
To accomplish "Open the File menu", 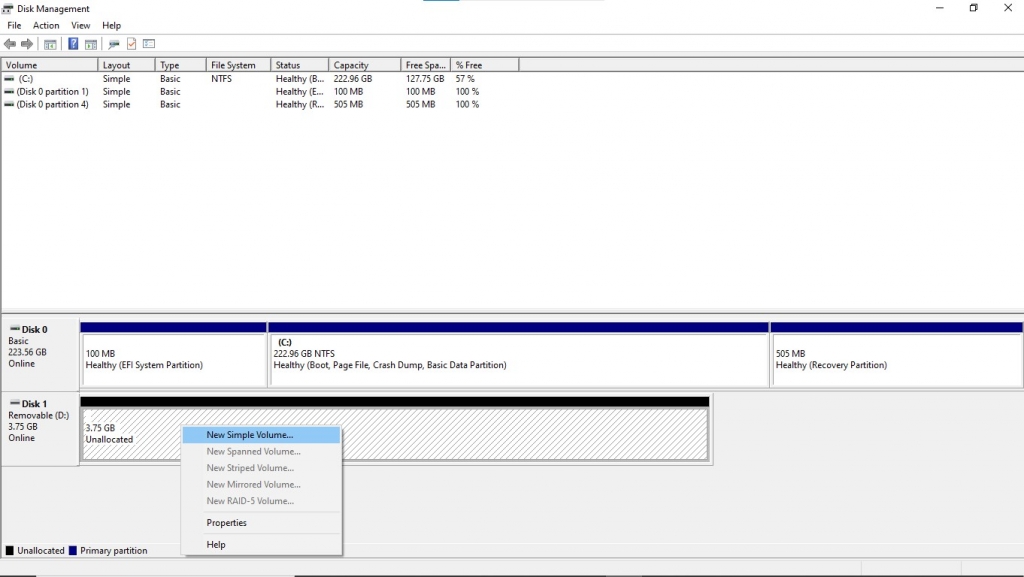I will click(13, 25).
